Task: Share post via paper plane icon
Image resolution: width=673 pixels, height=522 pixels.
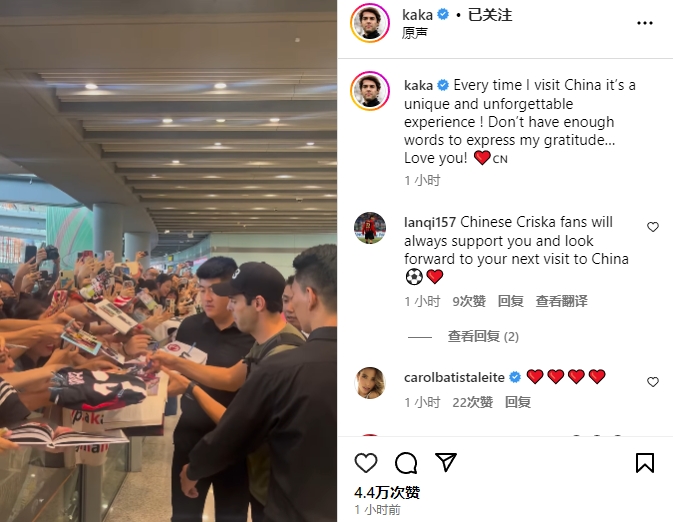Action: click(446, 462)
